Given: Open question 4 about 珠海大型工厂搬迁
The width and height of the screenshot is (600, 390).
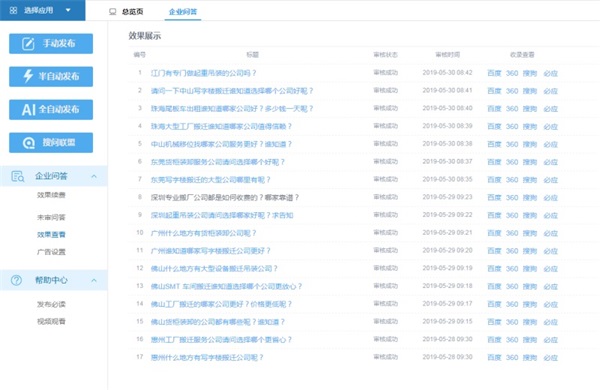Looking at the screenshot, I should [x=221, y=126].
